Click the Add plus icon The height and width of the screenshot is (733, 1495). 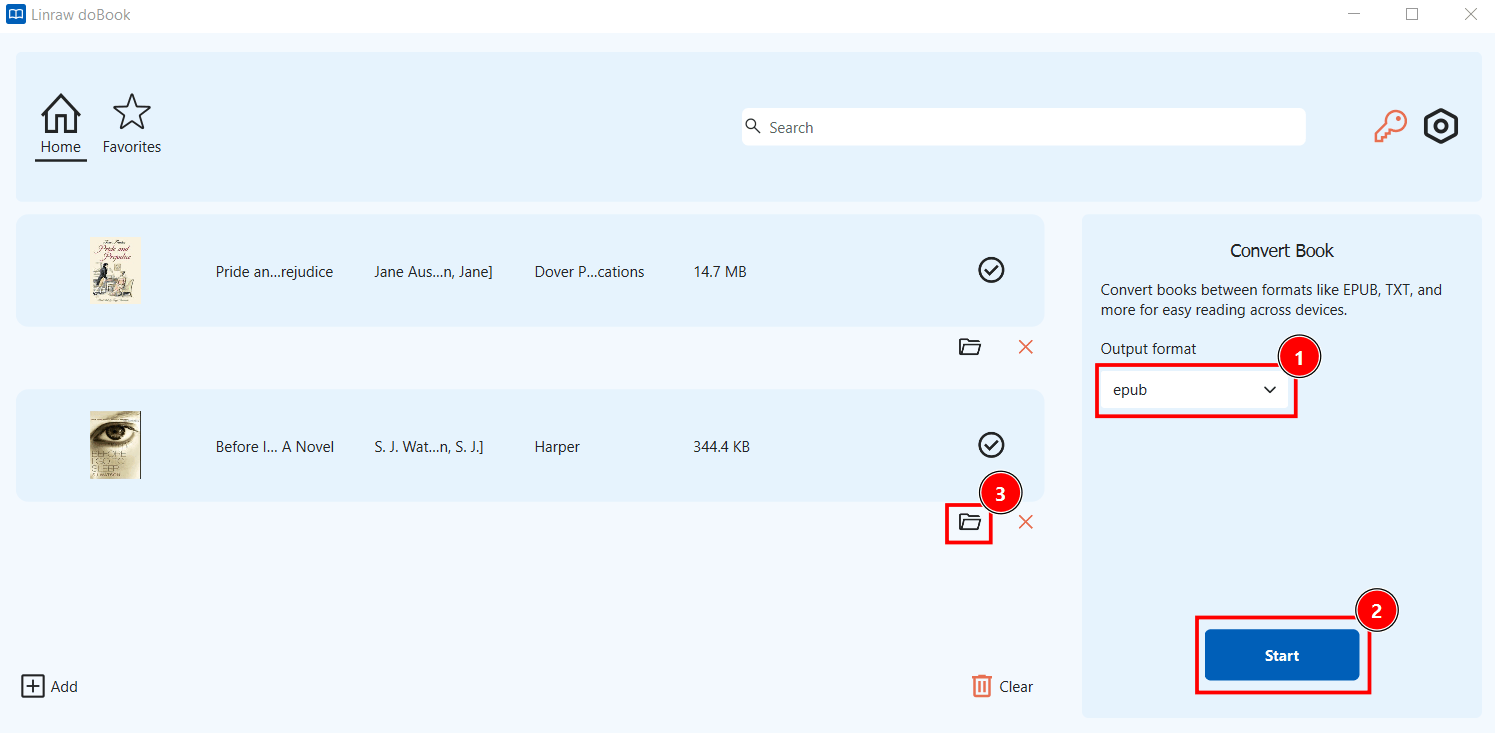tap(33, 686)
